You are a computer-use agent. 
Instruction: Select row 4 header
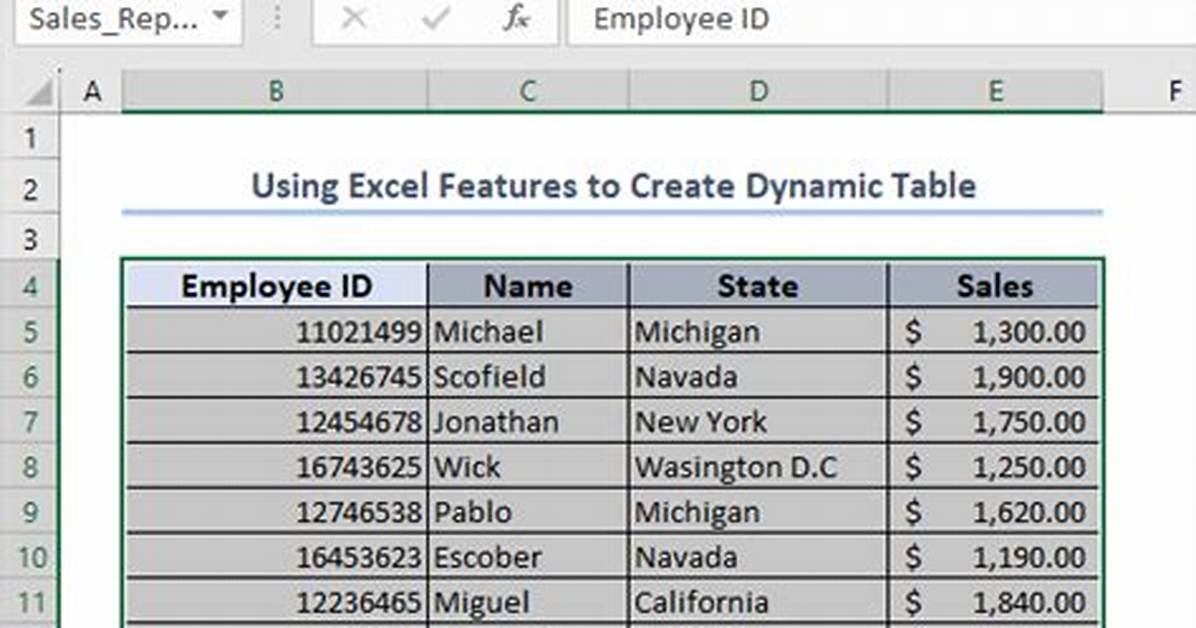[x=30, y=286]
